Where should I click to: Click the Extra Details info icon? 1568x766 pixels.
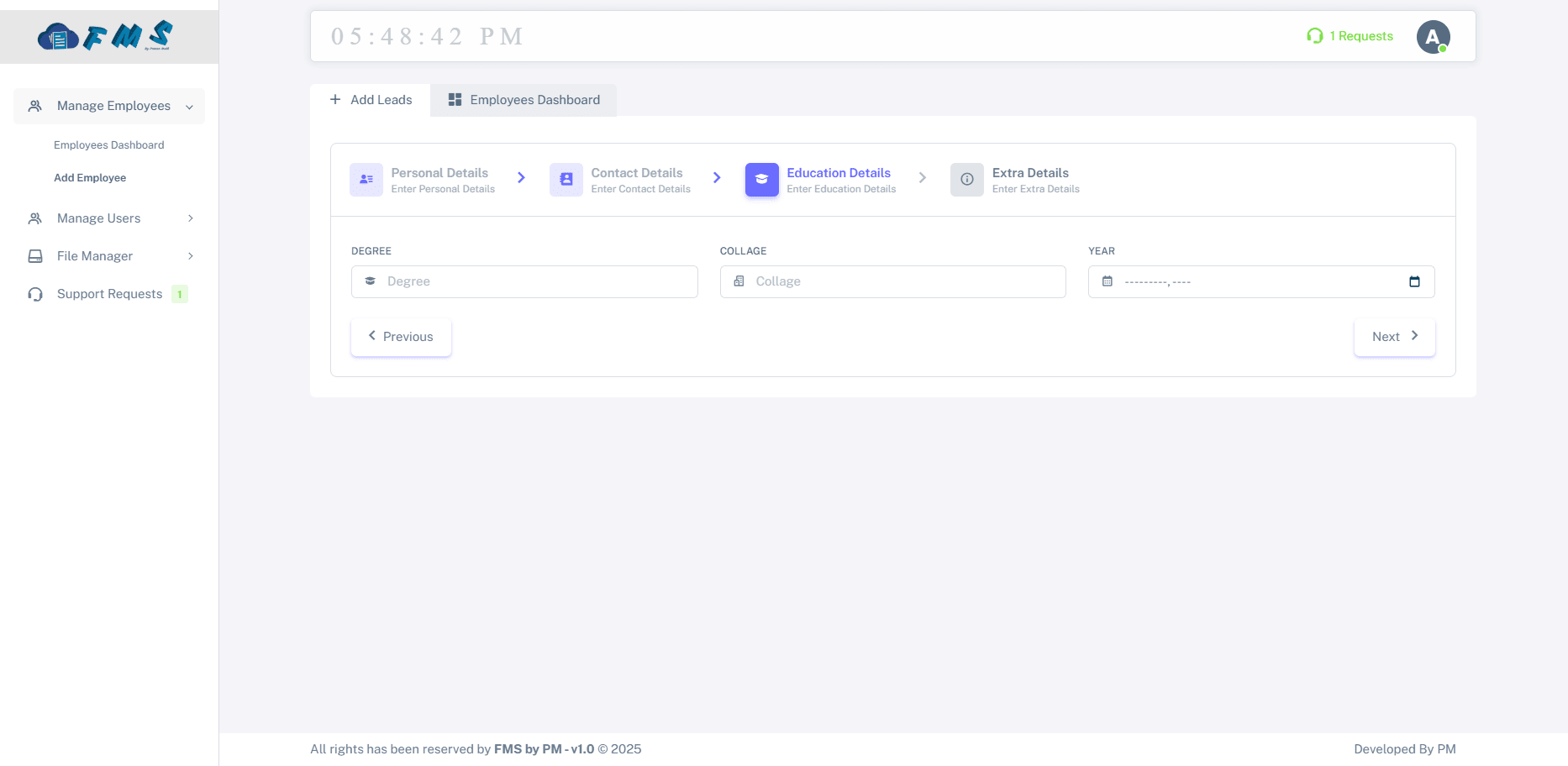click(x=966, y=180)
